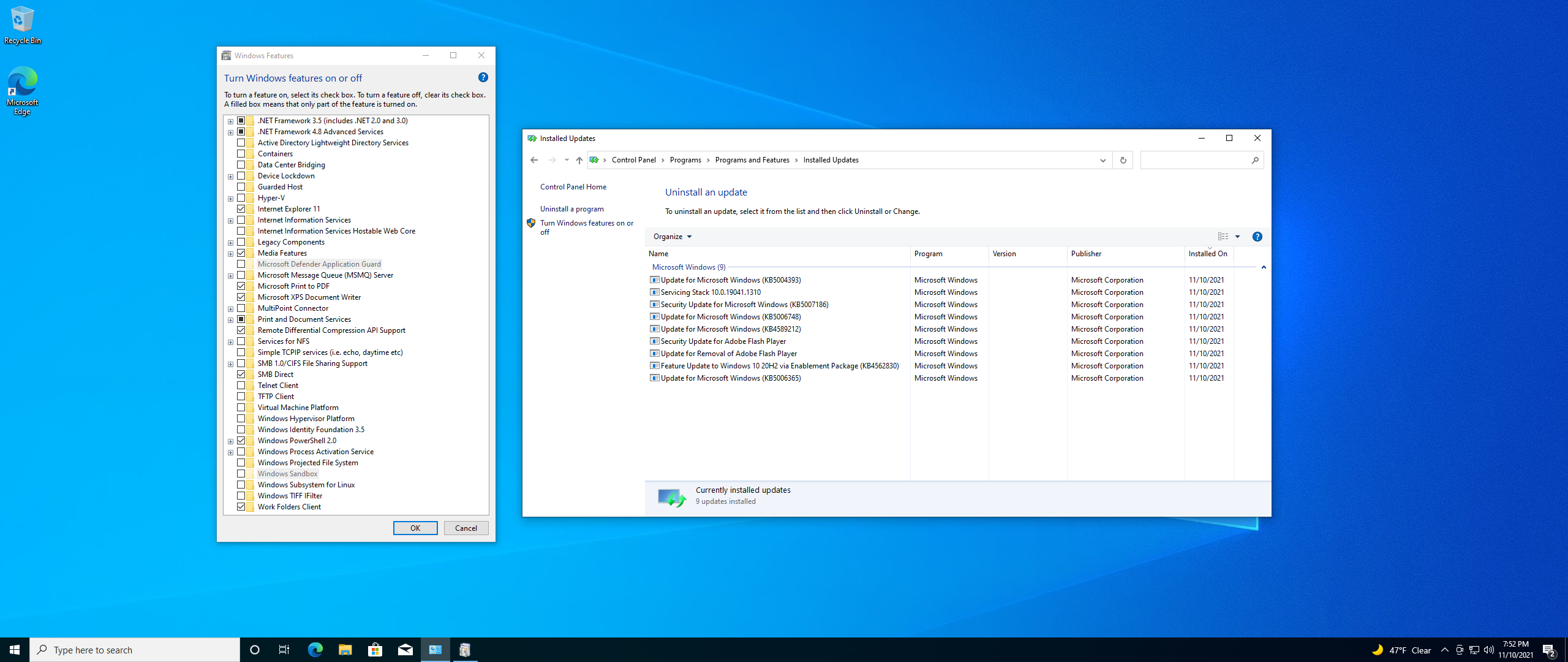Expand Device Lockdown tree node

click(230, 177)
